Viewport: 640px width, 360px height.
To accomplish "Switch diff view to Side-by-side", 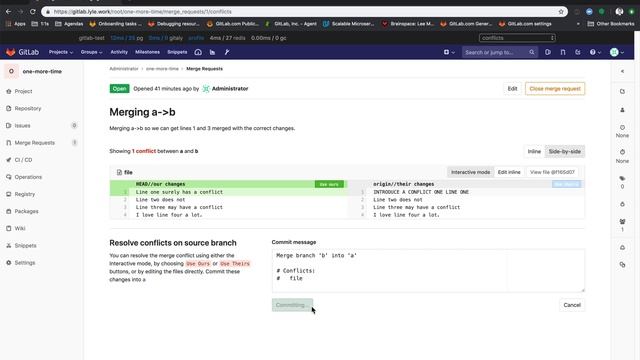I will tap(564, 151).
